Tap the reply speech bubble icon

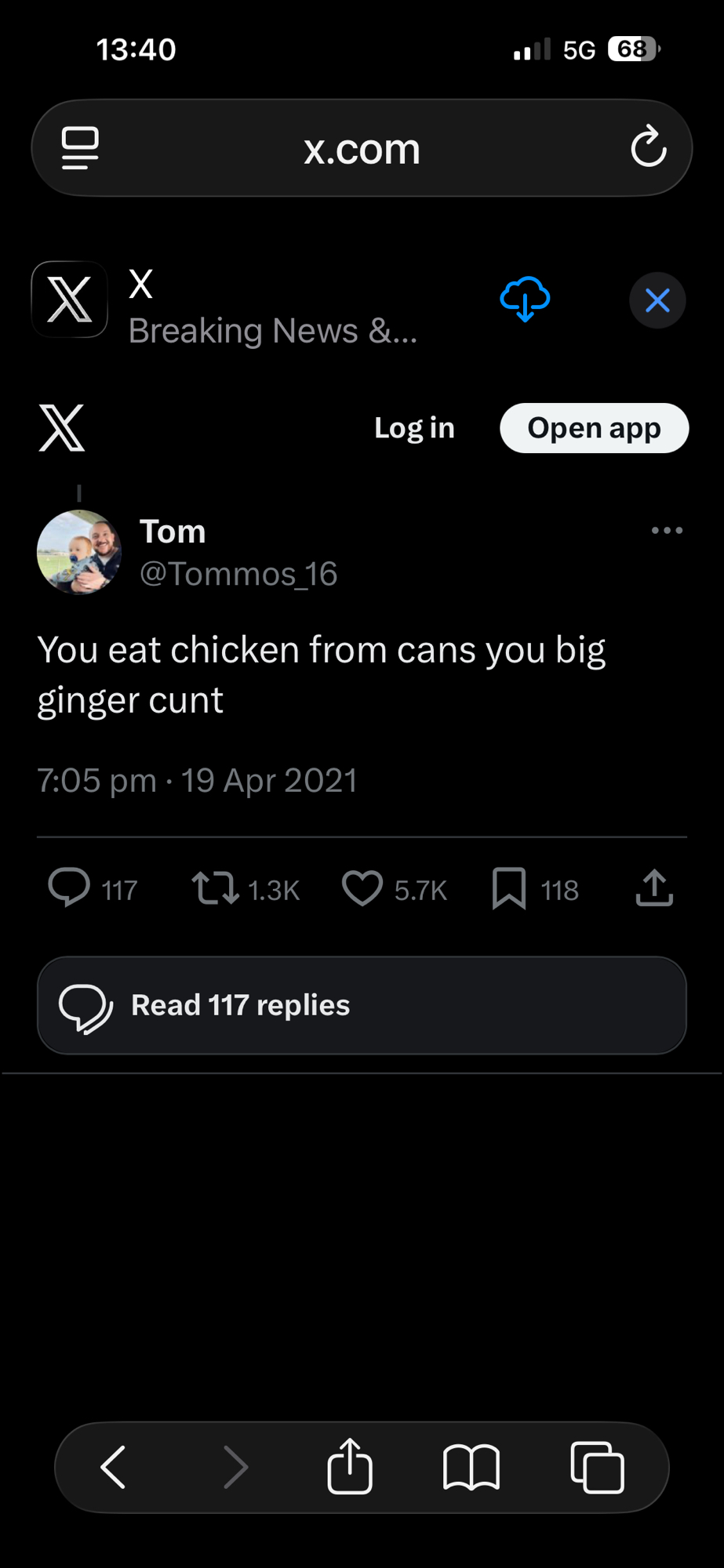click(x=69, y=888)
